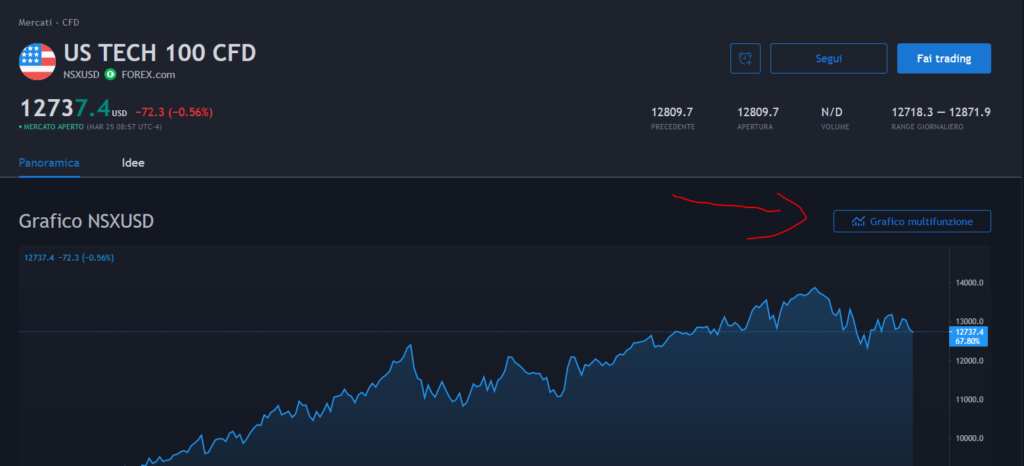The width and height of the screenshot is (1024, 466).
Task: Click the Segui follow button
Action: [829, 59]
